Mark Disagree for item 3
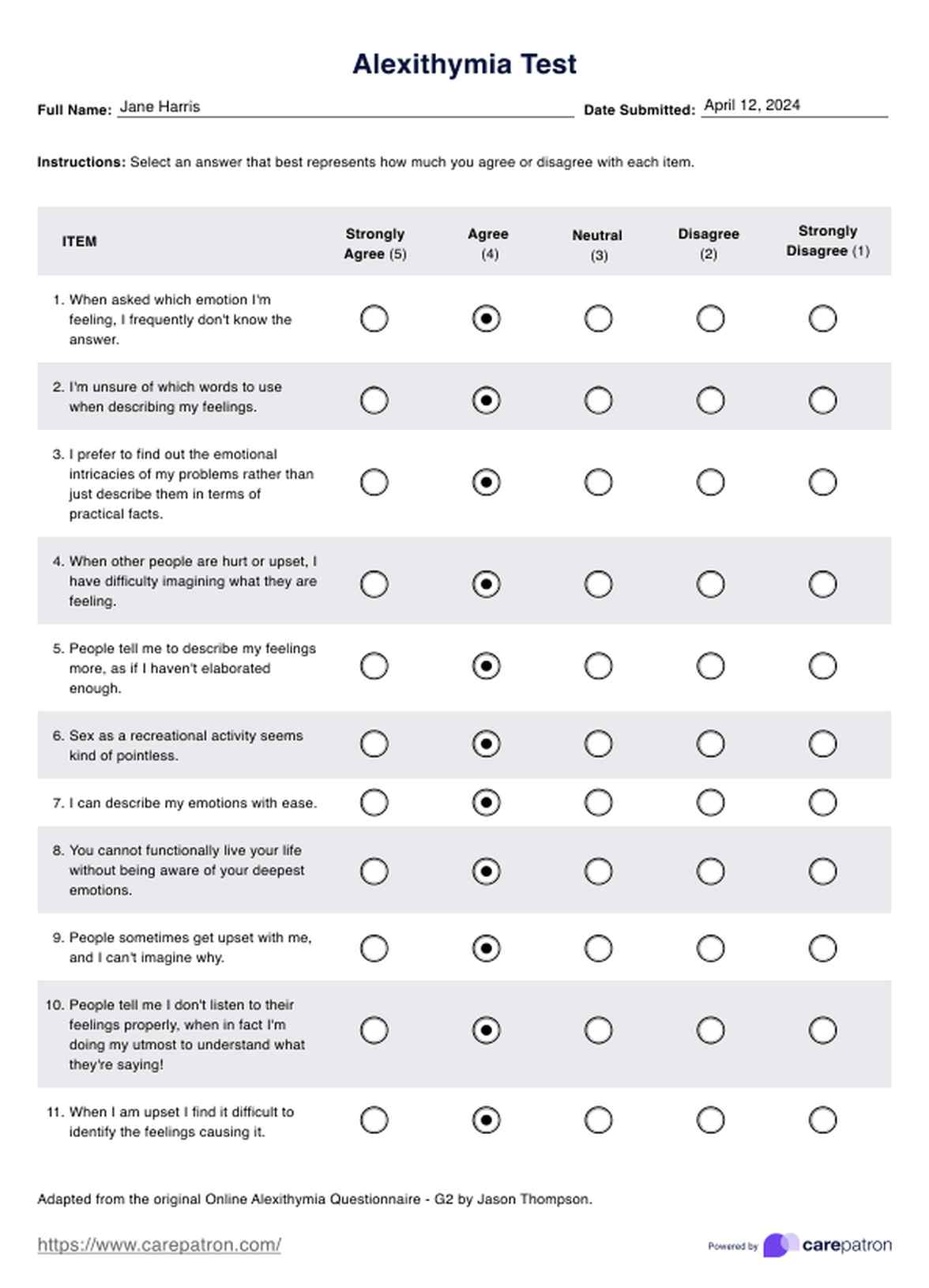929x1288 pixels. tap(710, 482)
